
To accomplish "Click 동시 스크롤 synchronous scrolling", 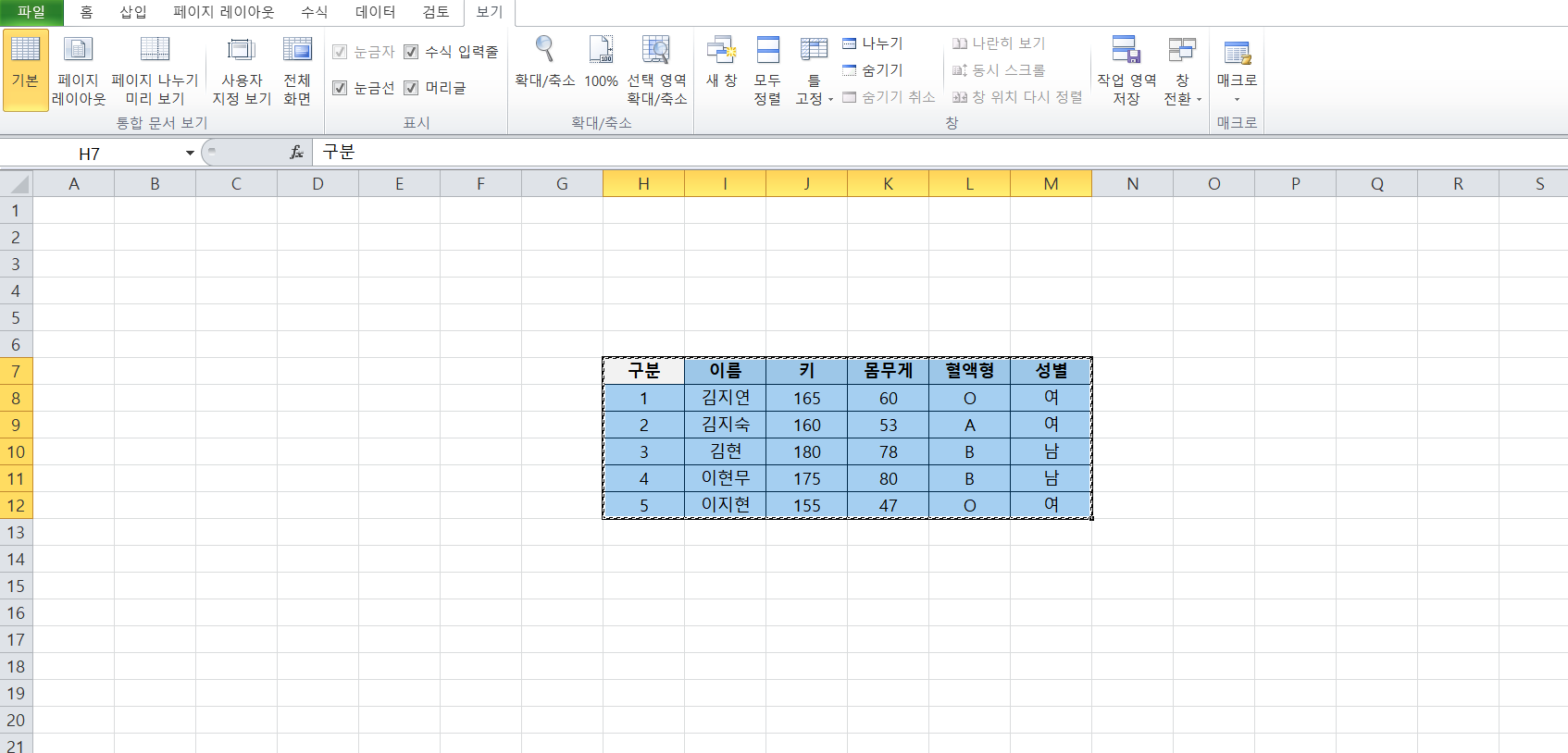I will [999, 70].
